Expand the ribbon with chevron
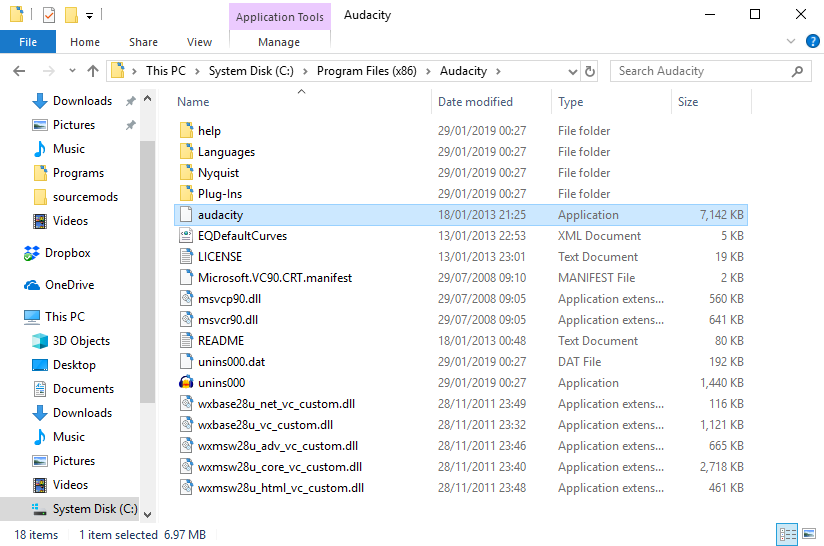The image size is (824, 546). pyautogui.click(x=790, y=41)
